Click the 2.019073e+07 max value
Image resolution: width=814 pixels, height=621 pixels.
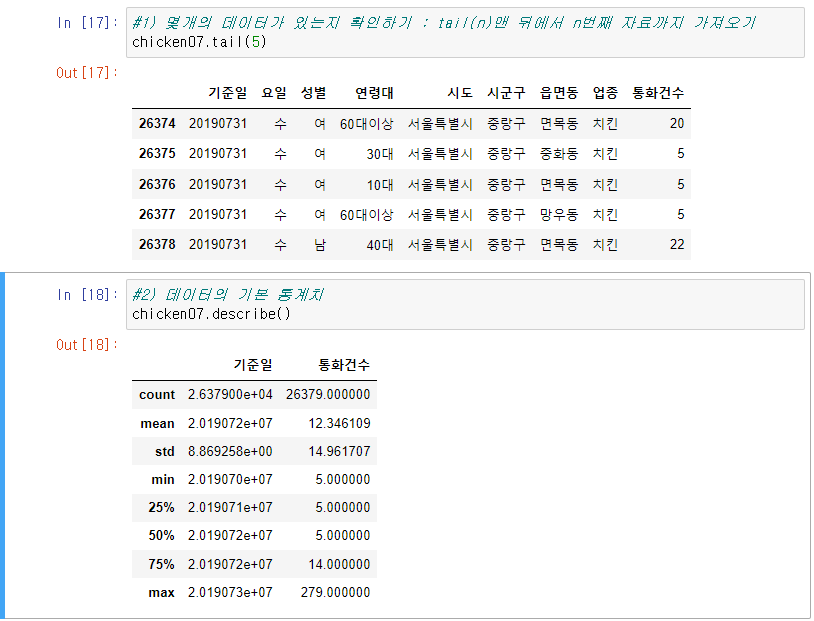coord(230,592)
